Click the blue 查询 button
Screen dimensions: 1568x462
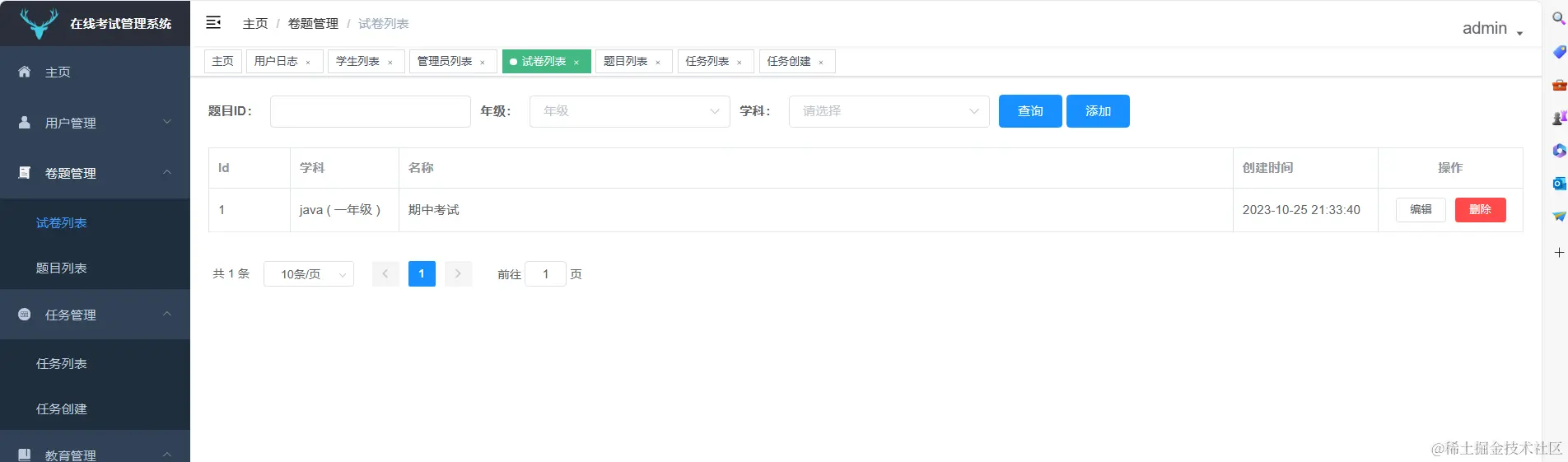pos(1030,111)
